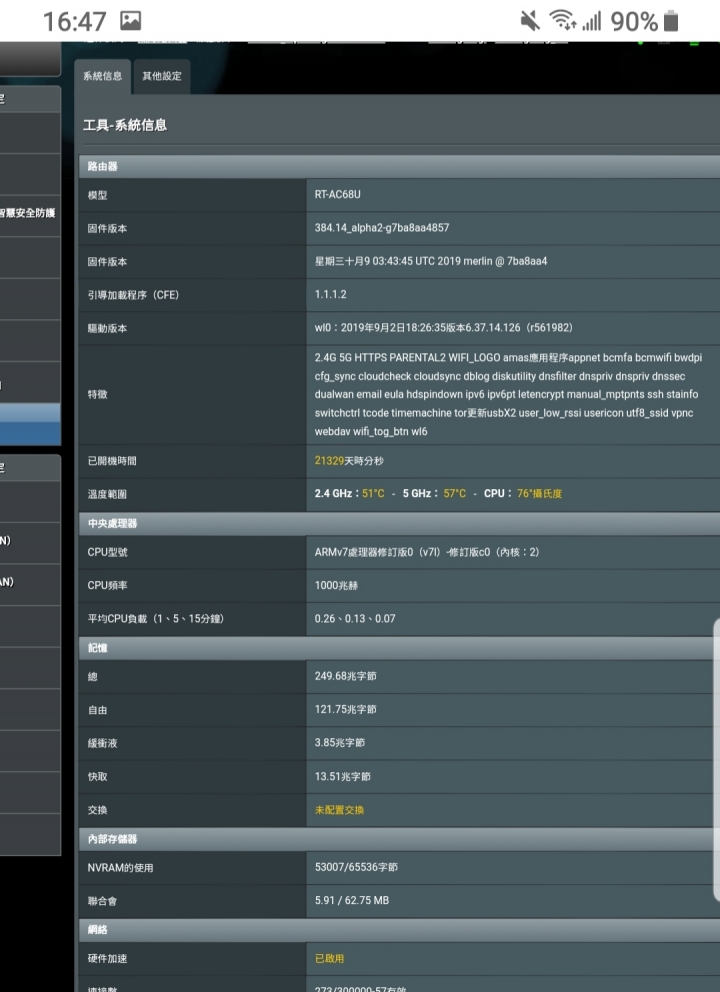Click the 記憶 section header

399,648
